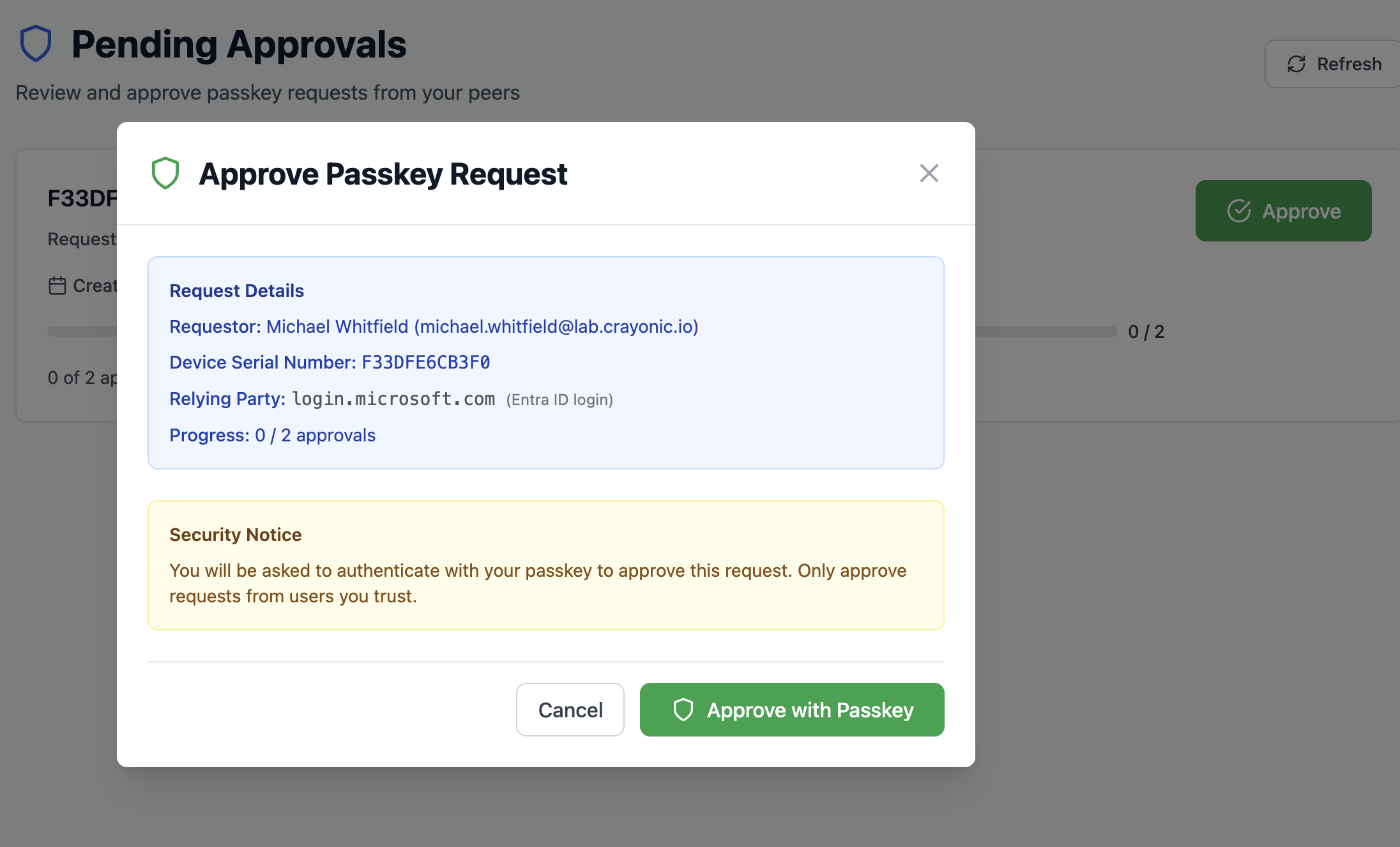Select the device serial number F33DFE6CB3F0
Viewport: 1400px width, 847px height.
(426, 362)
